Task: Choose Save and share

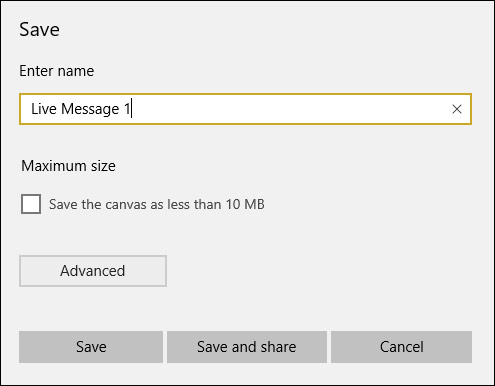Action: pyautogui.click(x=247, y=347)
